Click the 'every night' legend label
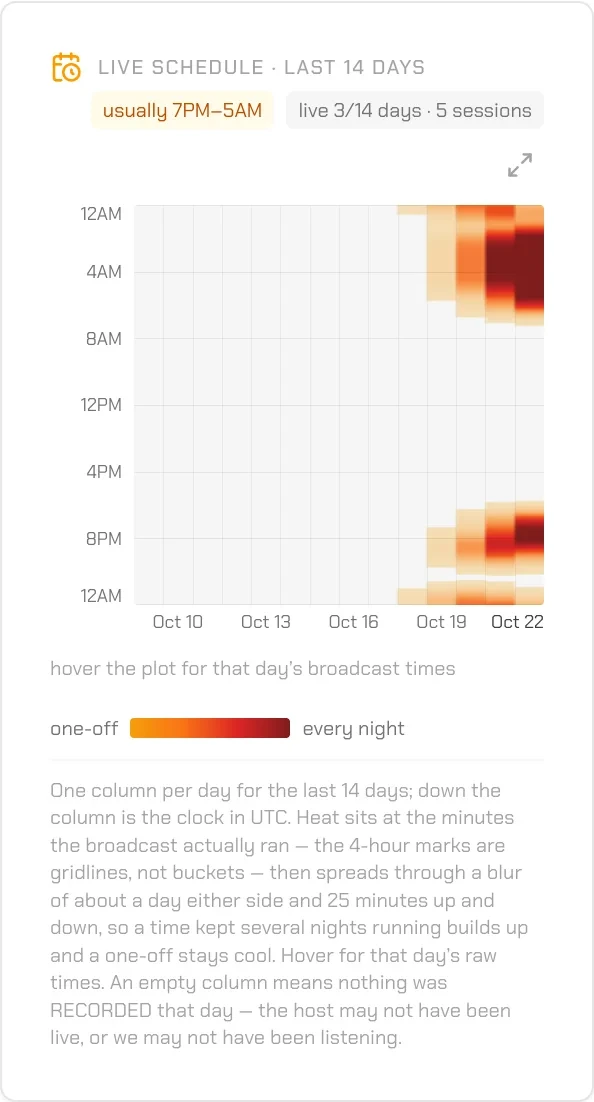The height and width of the screenshot is (1102, 594). (354, 728)
